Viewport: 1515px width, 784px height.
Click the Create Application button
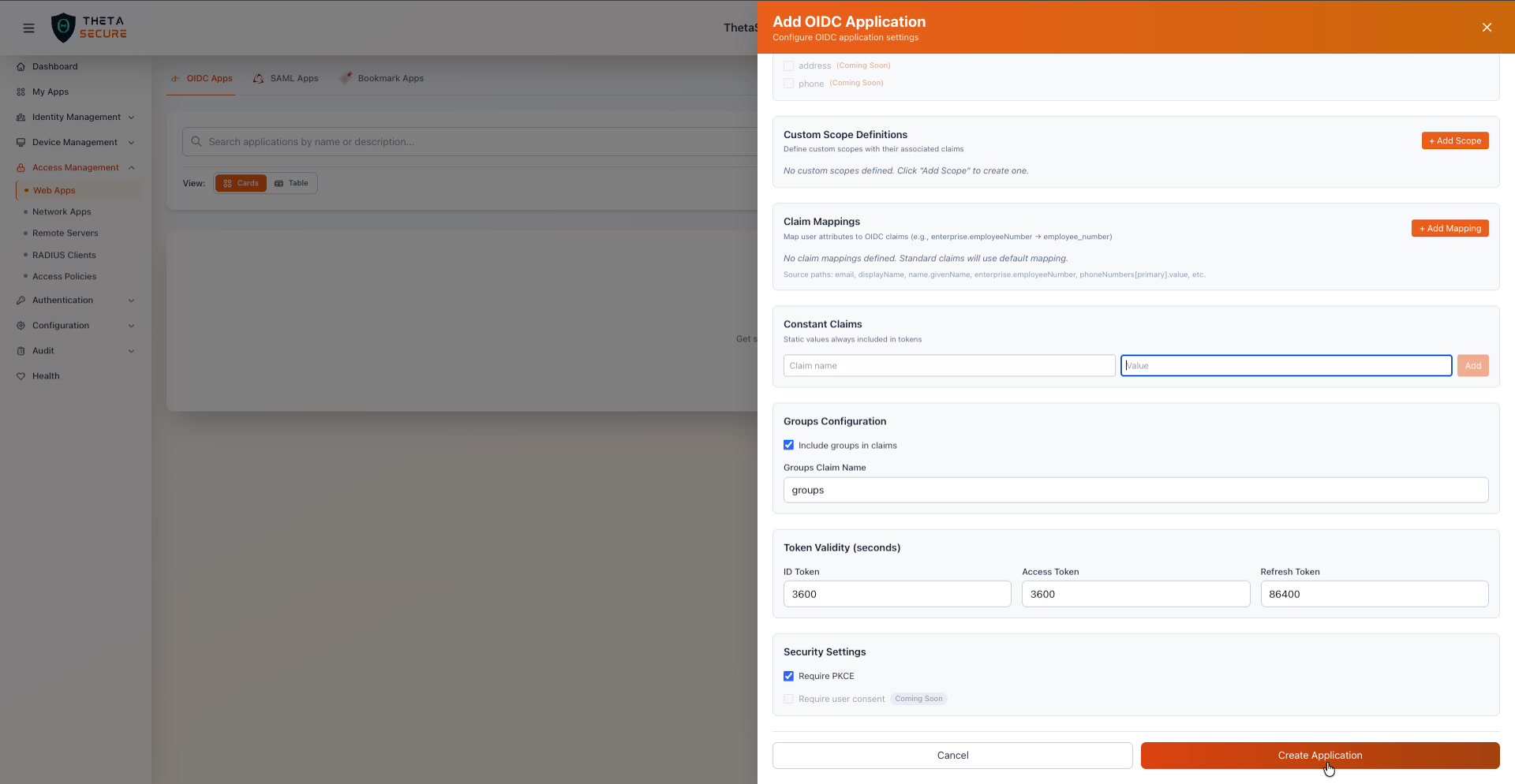pyautogui.click(x=1319, y=755)
